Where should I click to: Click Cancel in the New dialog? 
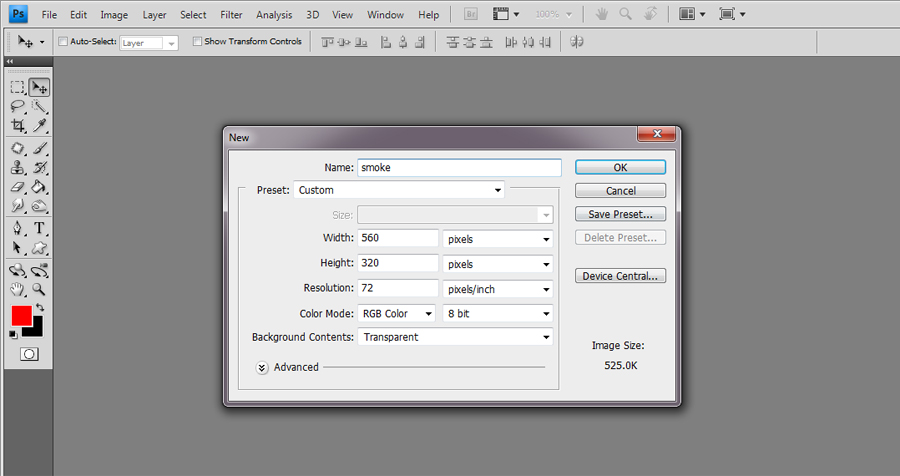(x=620, y=191)
